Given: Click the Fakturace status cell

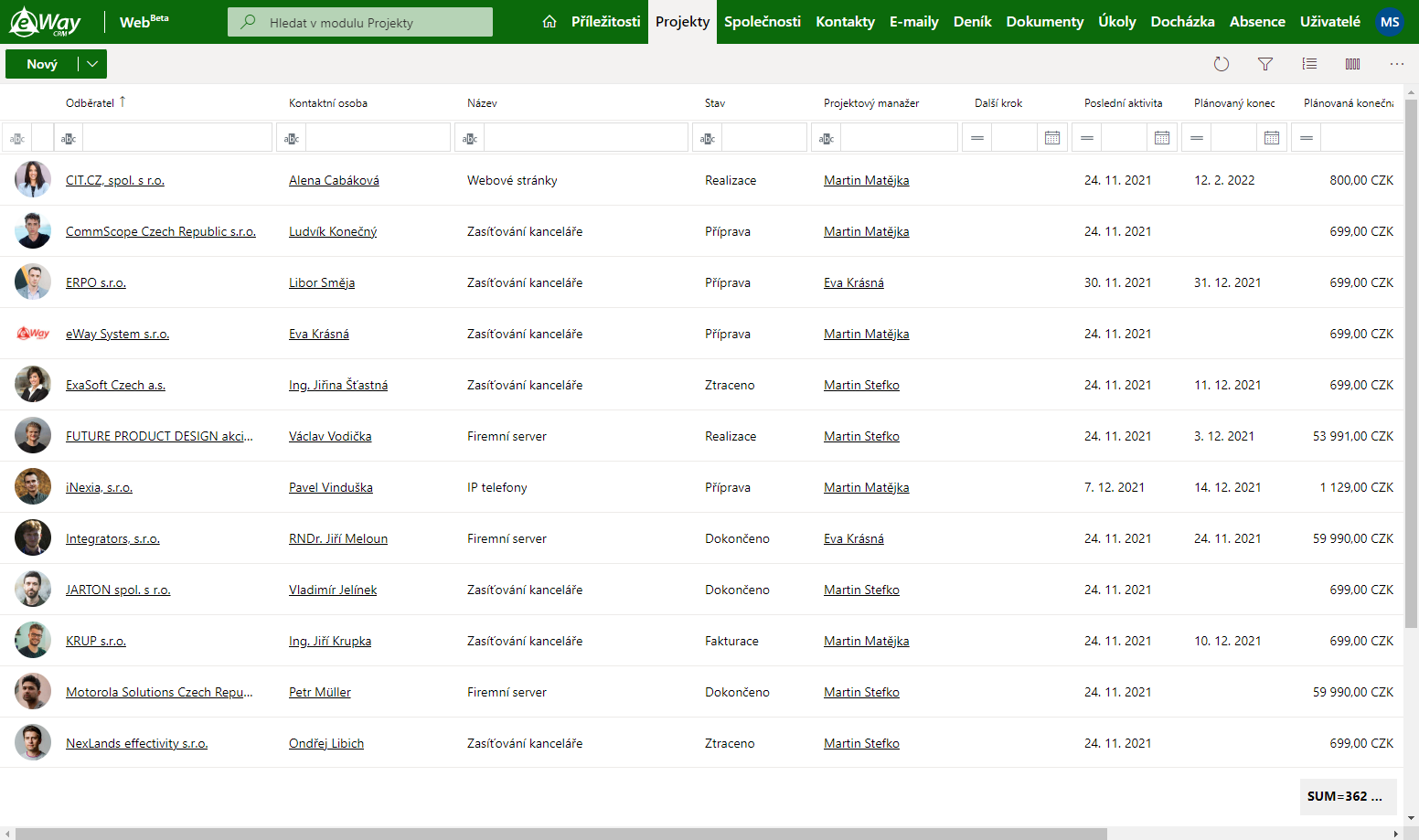Looking at the screenshot, I should click(x=731, y=642).
